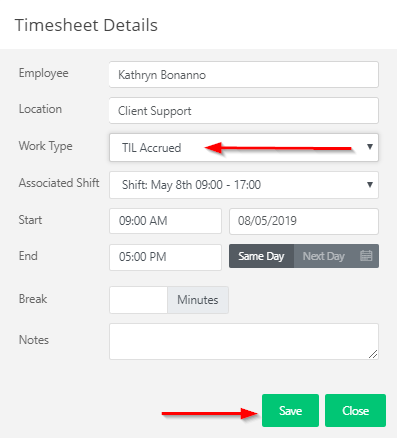
Task: Click the Work Type dropdown arrow
Action: tap(370, 147)
